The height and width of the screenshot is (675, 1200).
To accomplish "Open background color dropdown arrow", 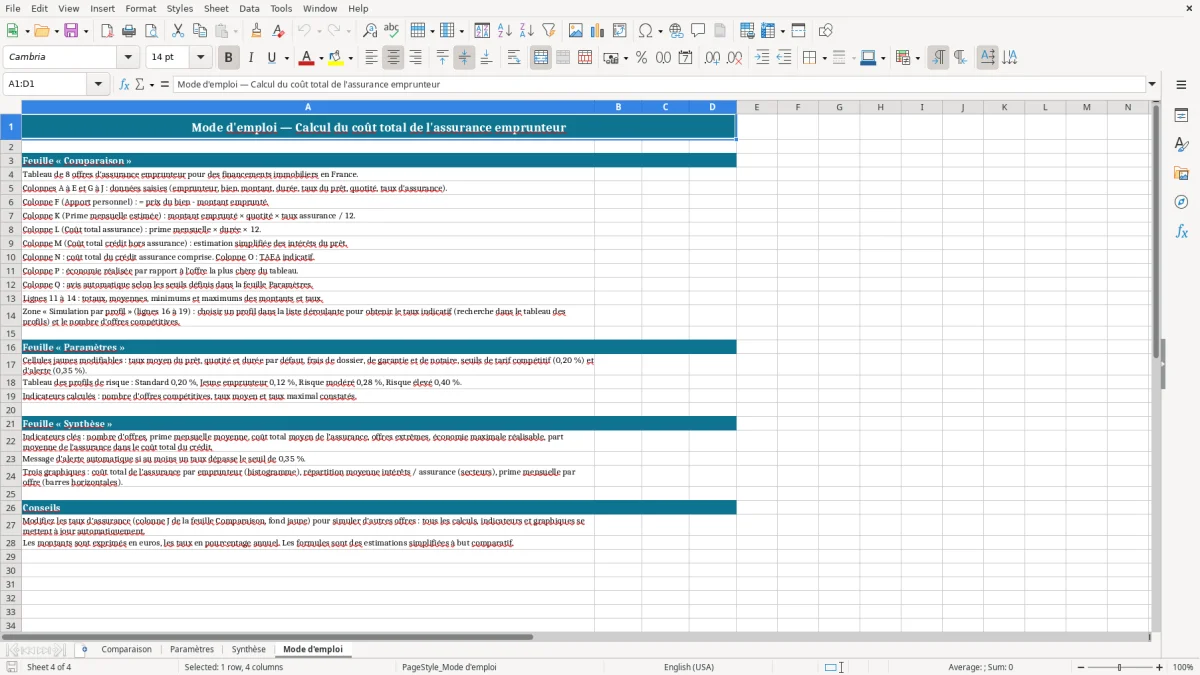I will coord(350,58).
